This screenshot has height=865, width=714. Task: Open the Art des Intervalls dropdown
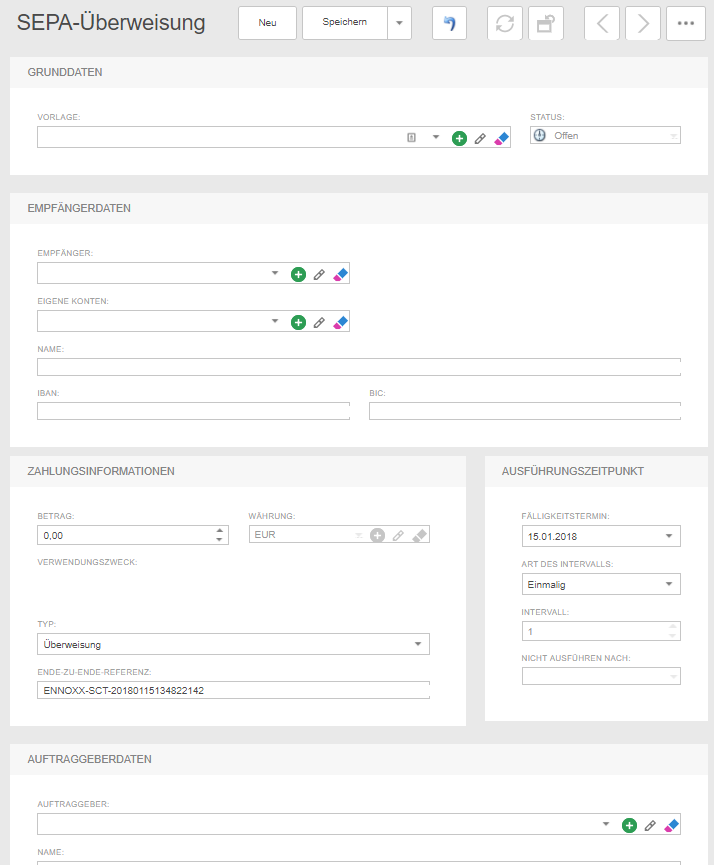coord(669,584)
